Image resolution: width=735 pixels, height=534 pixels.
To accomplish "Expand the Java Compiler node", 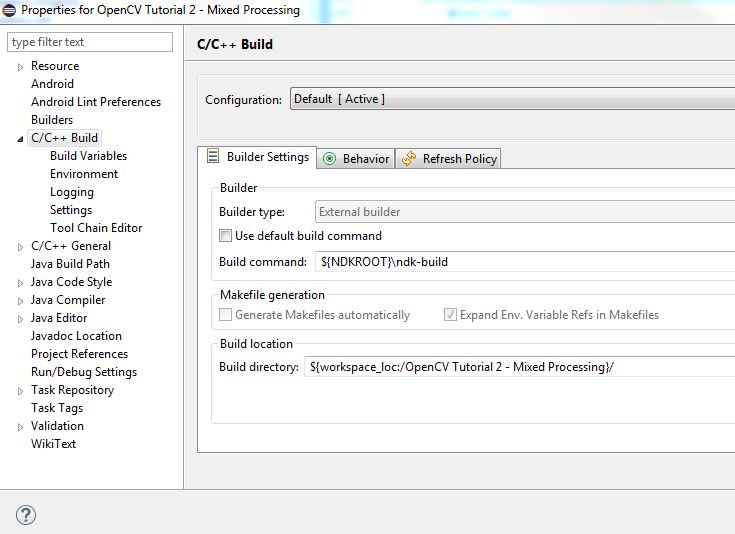I will 20,301.
